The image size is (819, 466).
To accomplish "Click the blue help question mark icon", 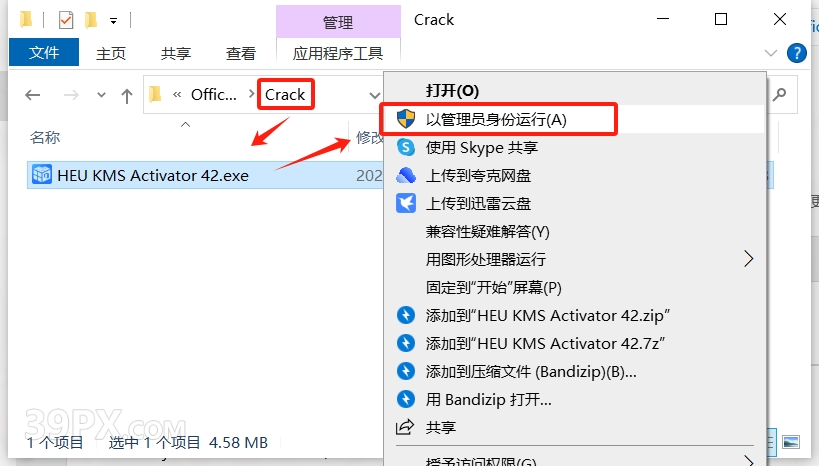I will [x=797, y=53].
